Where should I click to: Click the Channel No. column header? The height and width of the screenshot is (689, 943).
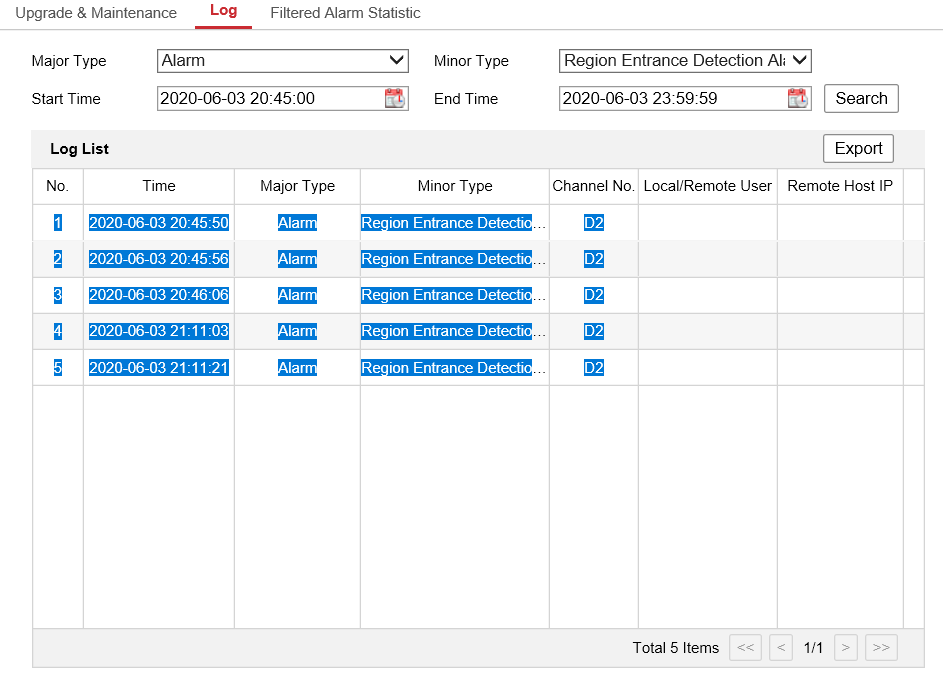point(593,186)
